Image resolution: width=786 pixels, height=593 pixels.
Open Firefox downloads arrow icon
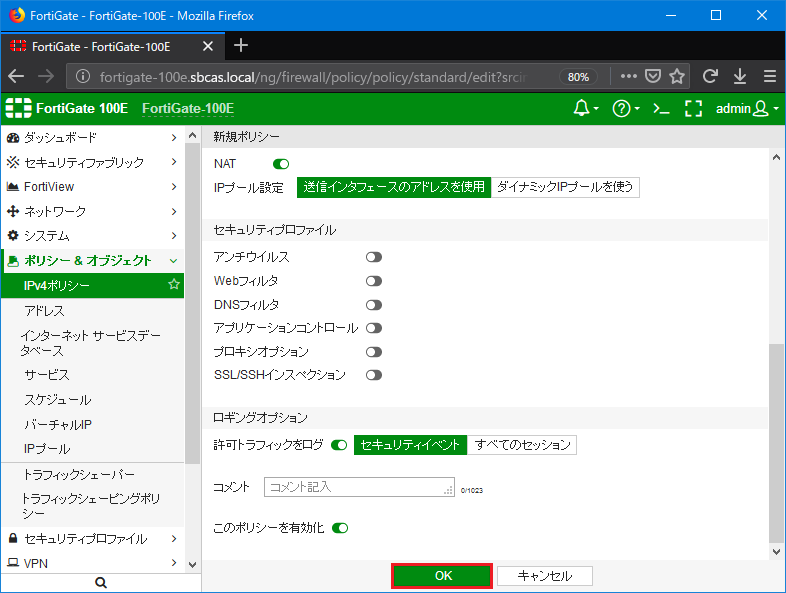(740, 76)
